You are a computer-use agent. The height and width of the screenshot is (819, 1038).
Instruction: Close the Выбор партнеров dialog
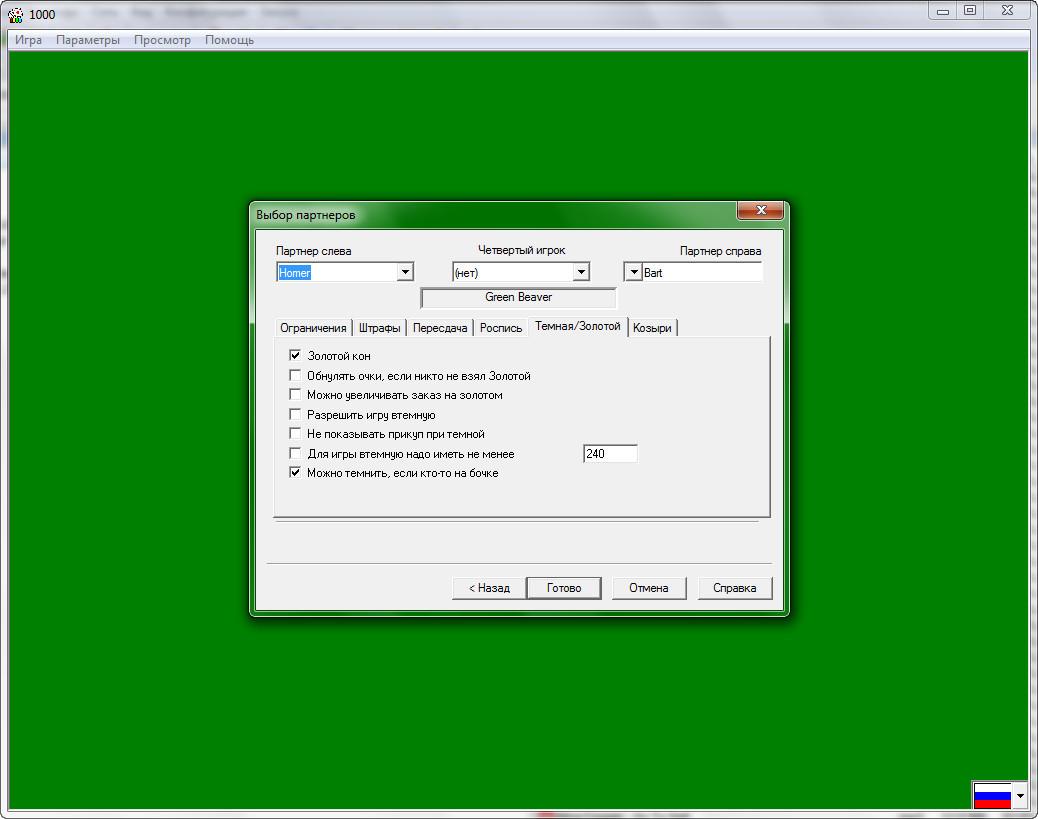(761, 211)
